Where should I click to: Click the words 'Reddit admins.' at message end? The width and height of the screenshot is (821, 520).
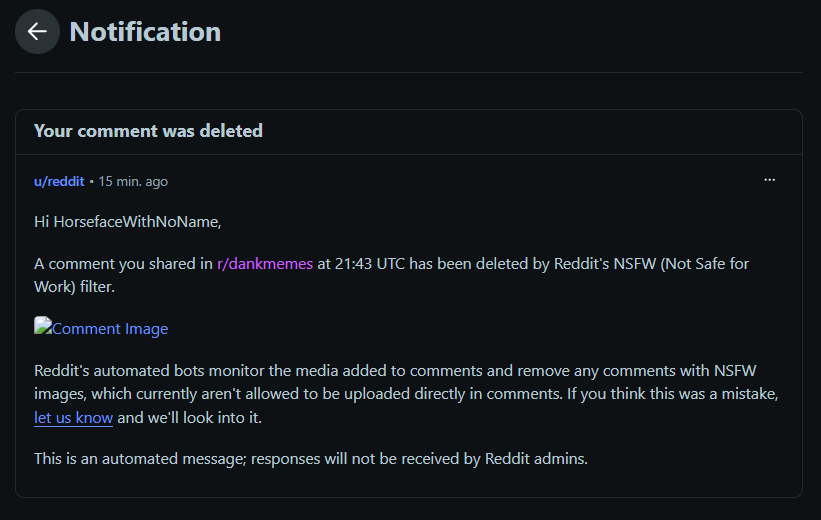[536, 459]
